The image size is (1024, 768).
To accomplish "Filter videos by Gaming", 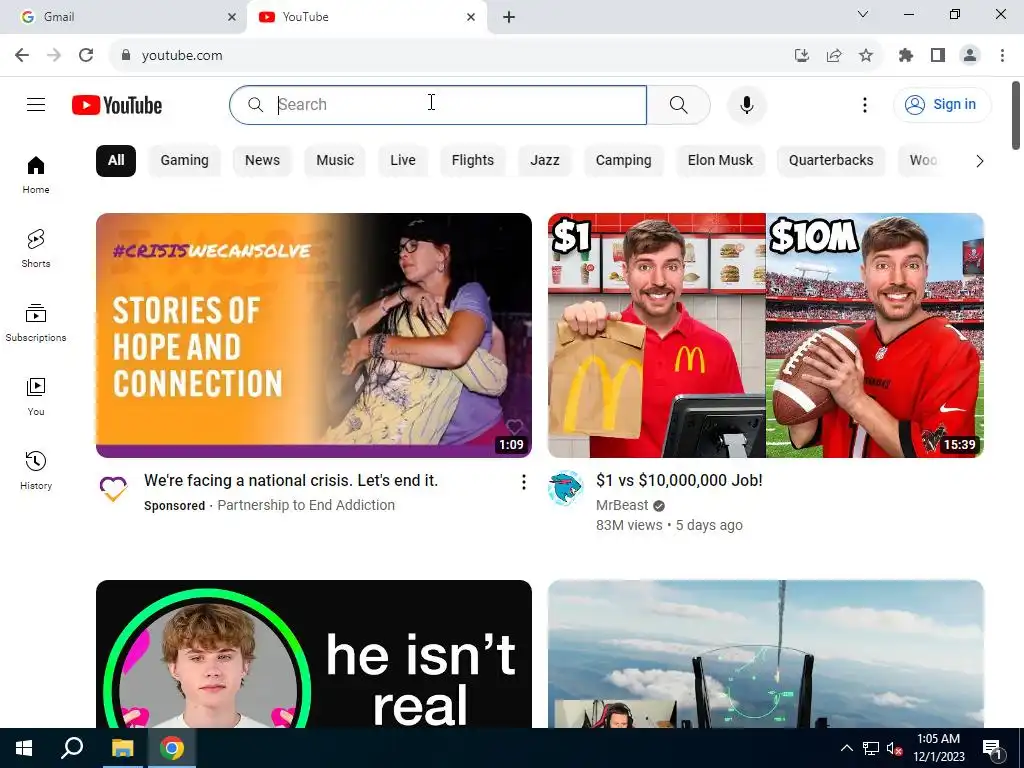I will [x=185, y=161].
